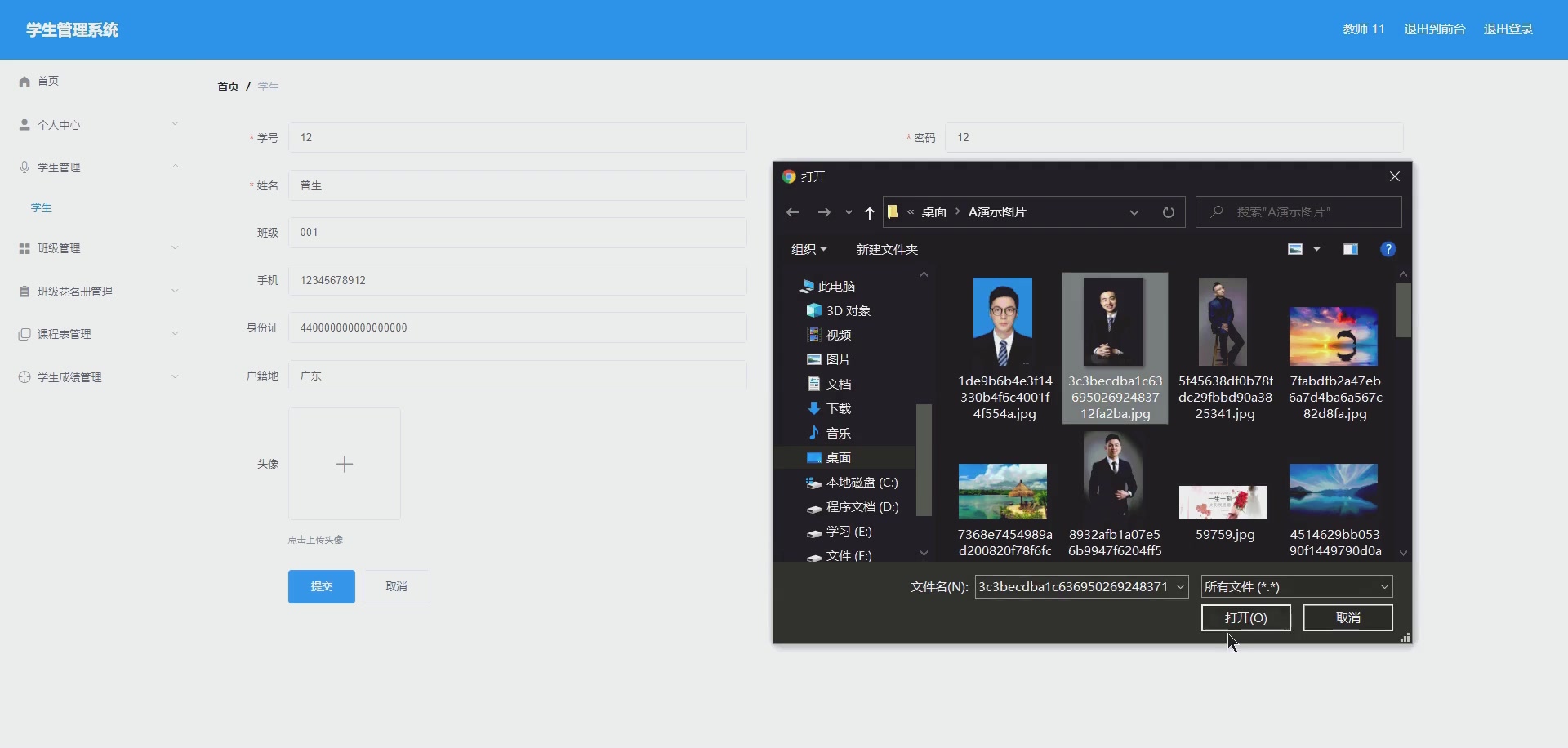Select the 下载 (Downloads) folder icon
The width and height of the screenshot is (1568, 748).
pos(814,408)
